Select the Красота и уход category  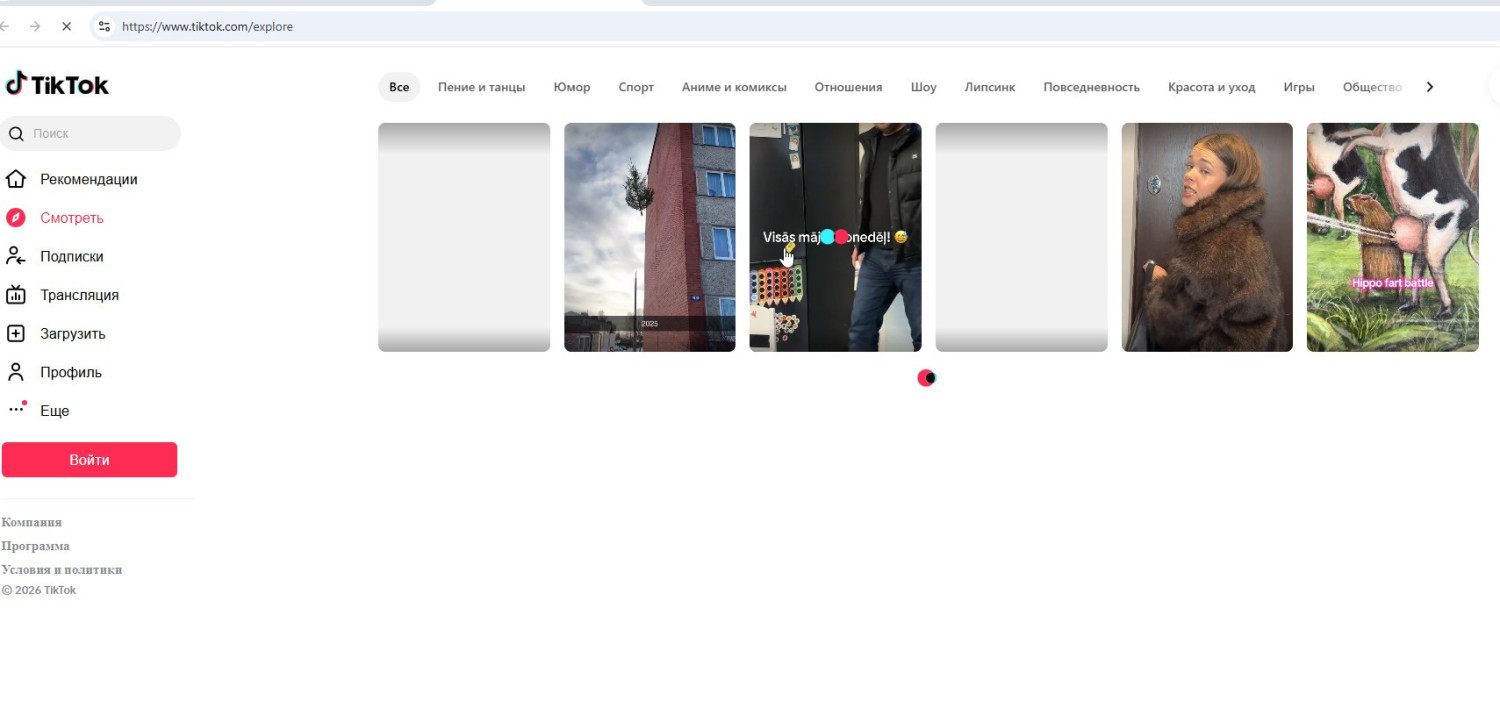coord(1211,87)
